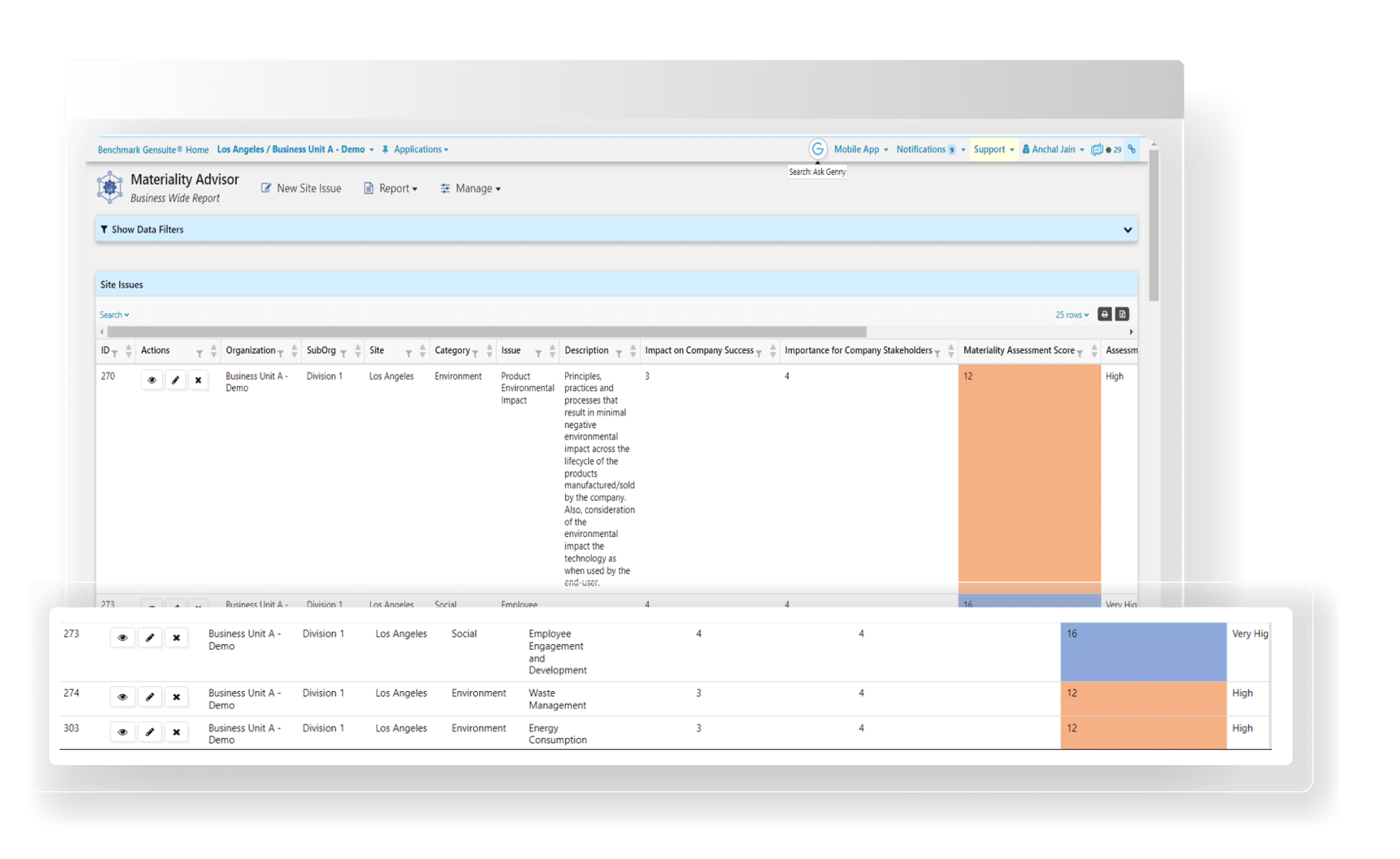Delete issue 303 with X icon
This screenshot has width=1400, height=859.
[176, 732]
